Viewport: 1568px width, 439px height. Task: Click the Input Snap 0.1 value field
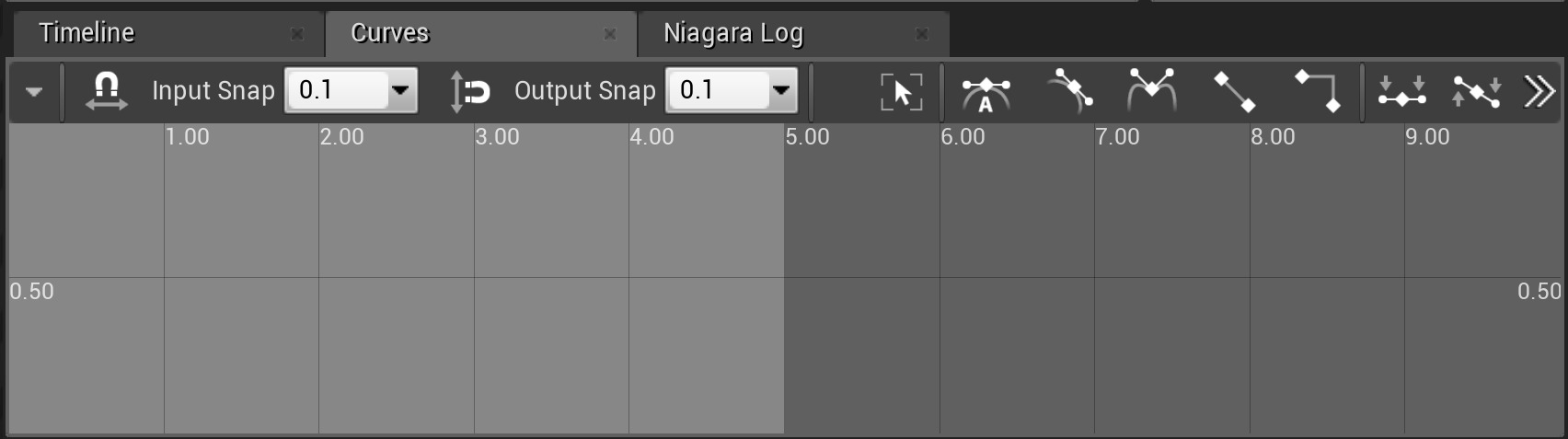pyautogui.click(x=337, y=90)
